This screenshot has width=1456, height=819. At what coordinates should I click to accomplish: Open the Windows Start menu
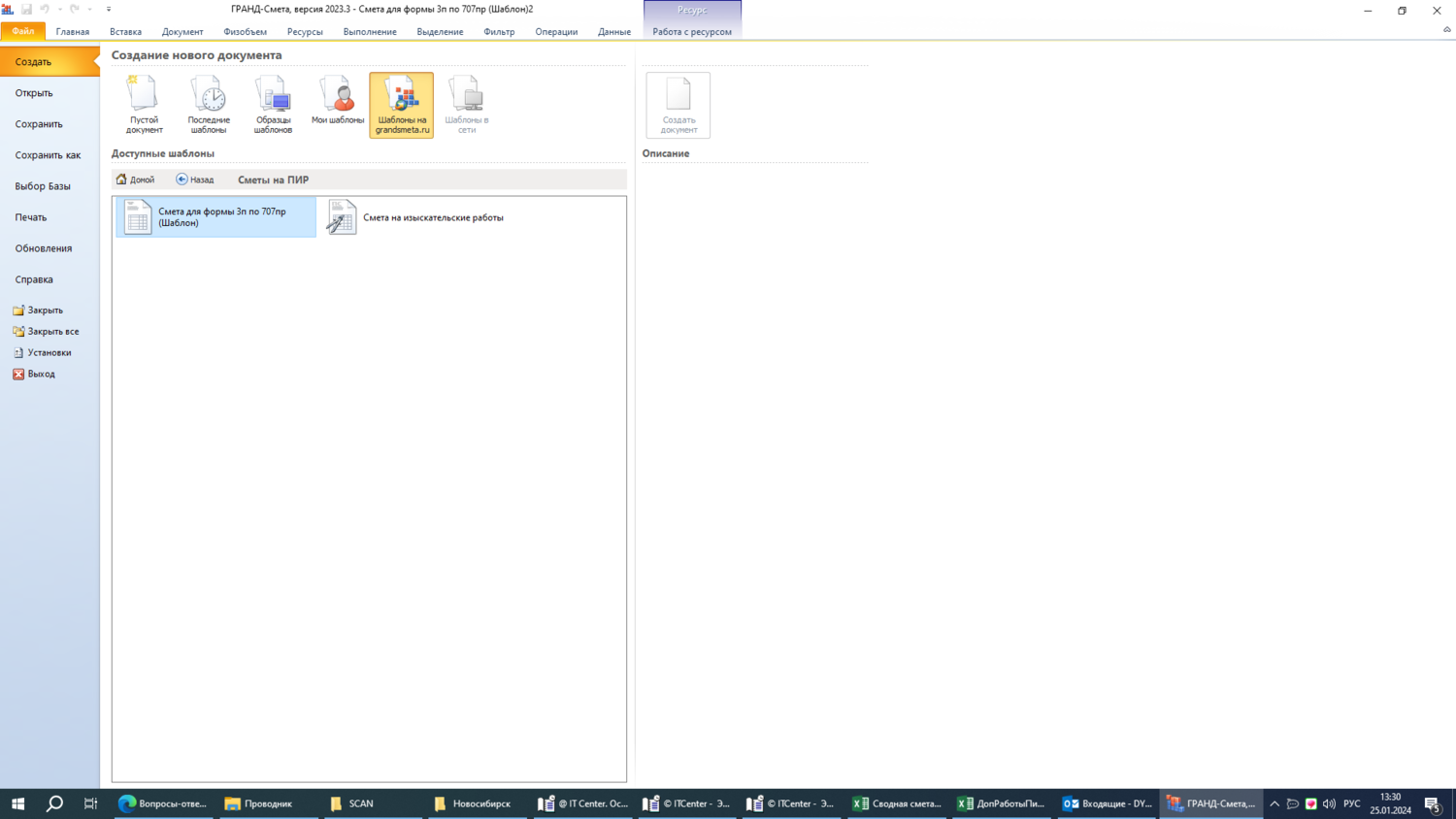(x=17, y=803)
